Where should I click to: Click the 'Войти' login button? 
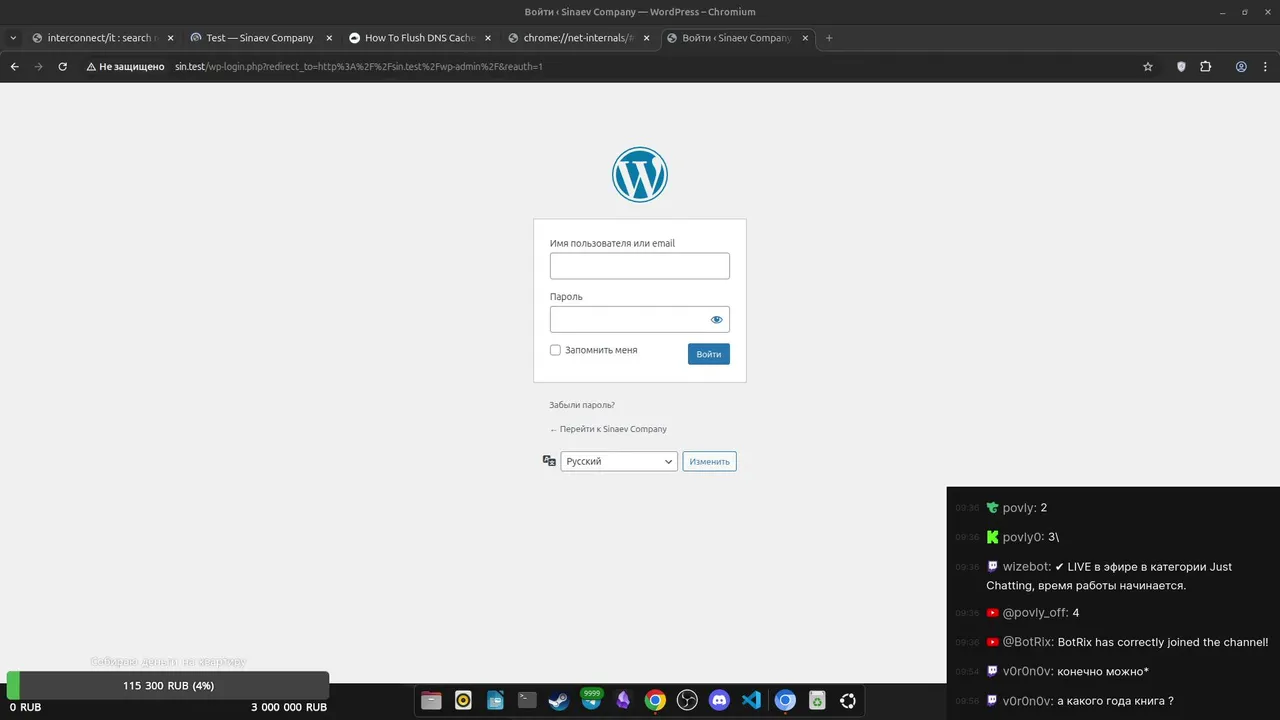709,354
